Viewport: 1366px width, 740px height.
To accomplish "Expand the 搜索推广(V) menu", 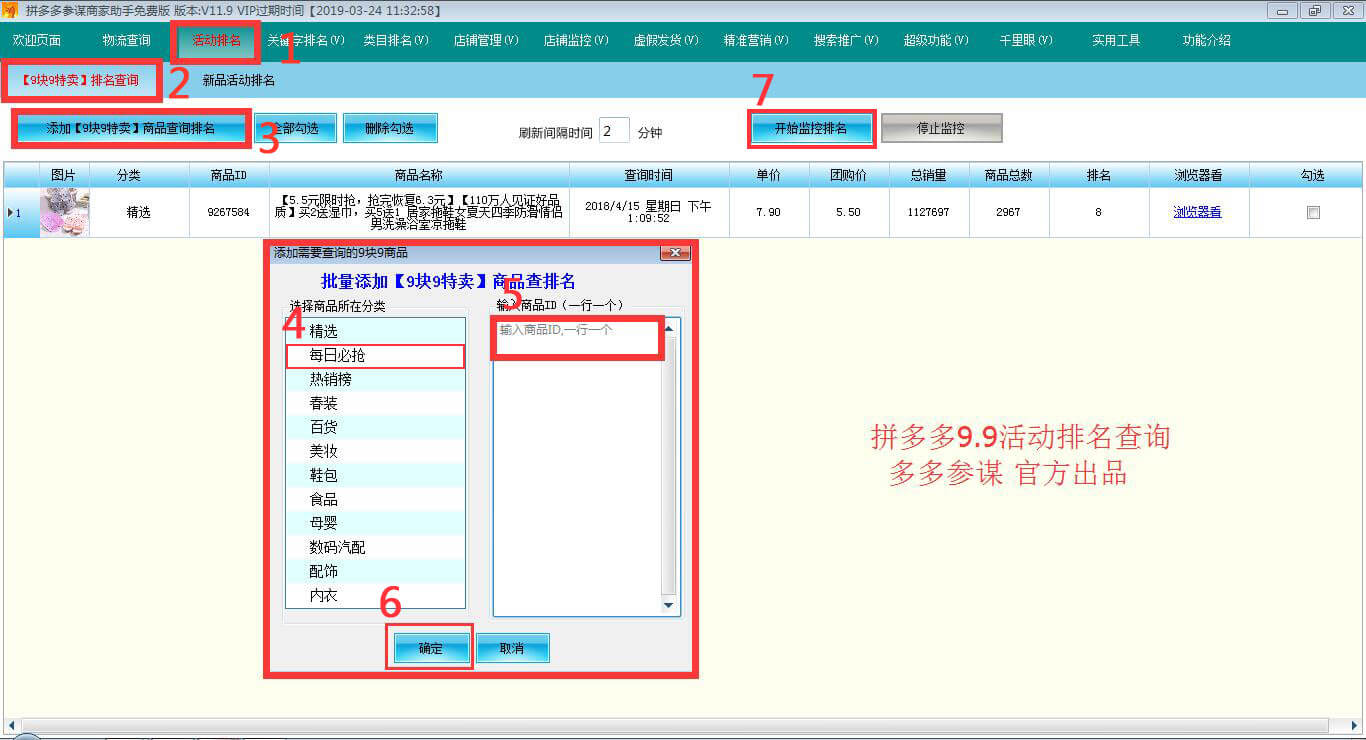I will pyautogui.click(x=846, y=41).
